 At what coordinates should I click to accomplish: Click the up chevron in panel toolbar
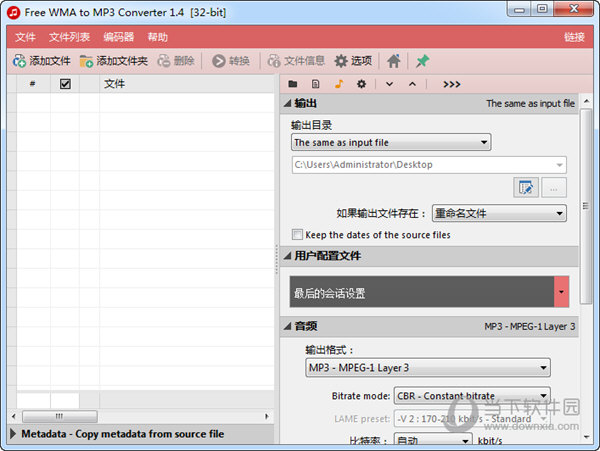click(412, 84)
